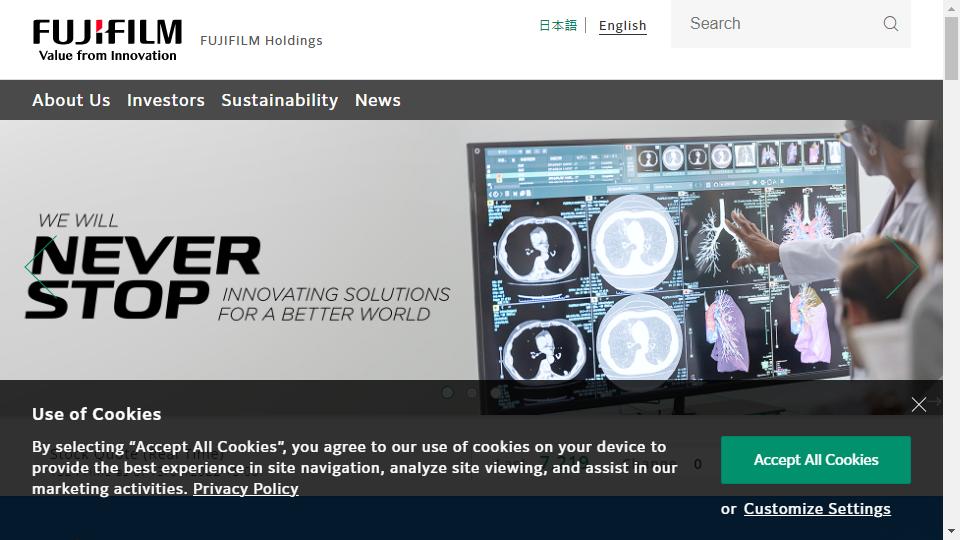Open the News menu item
Image resolution: width=960 pixels, height=540 pixels.
tap(378, 100)
